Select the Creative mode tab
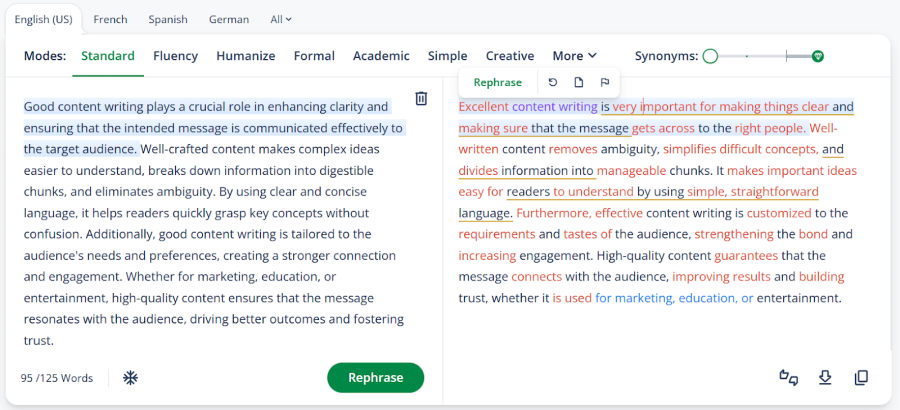This screenshot has width=900, height=410. click(x=510, y=56)
